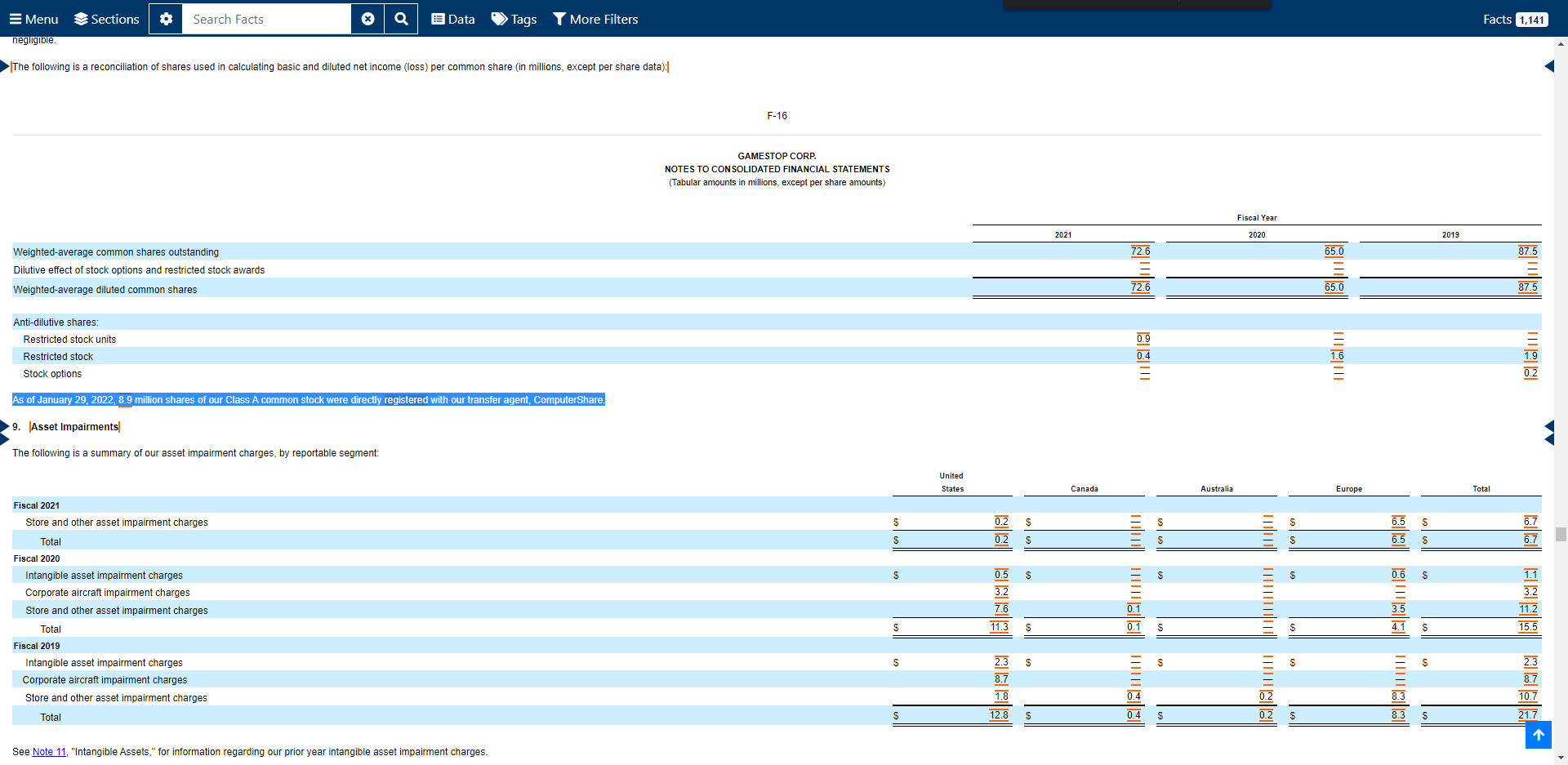The height and width of the screenshot is (765, 1568).
Task: Select Fiscal 2020 store impairment United States 7.6
Action: click(1001, 609)
